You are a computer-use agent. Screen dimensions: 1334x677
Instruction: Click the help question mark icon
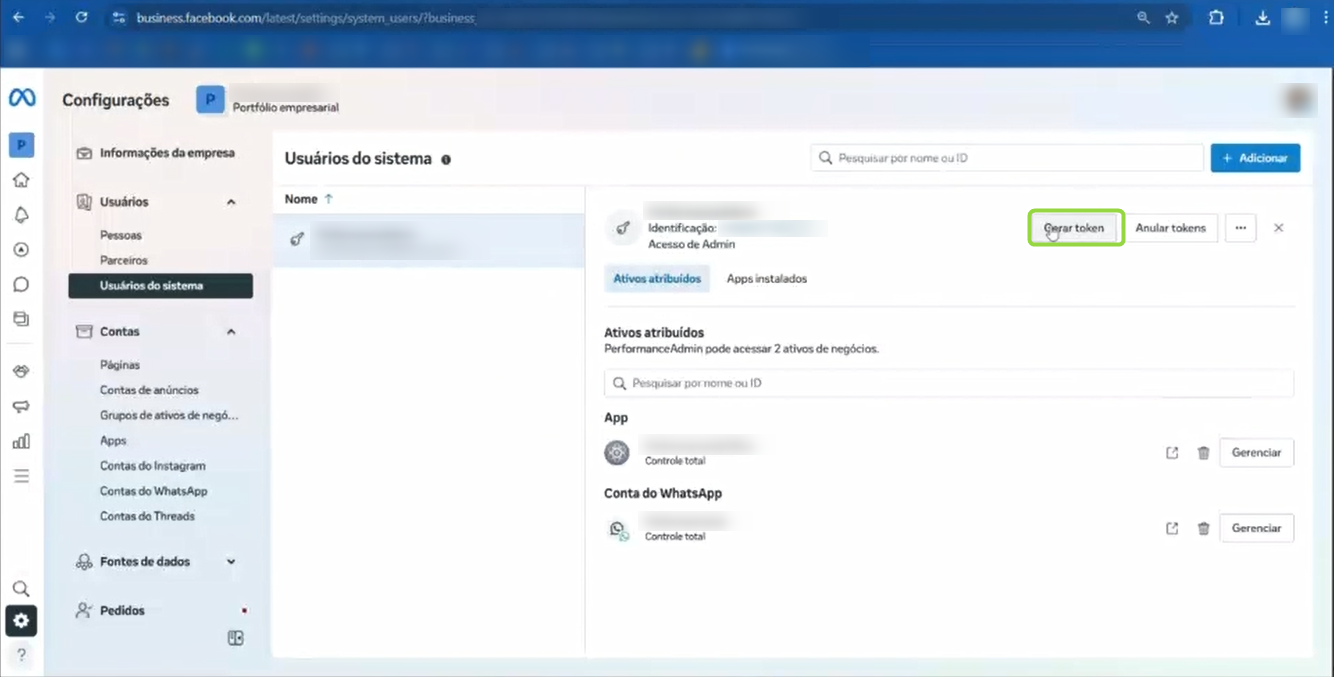pos(21,655)
